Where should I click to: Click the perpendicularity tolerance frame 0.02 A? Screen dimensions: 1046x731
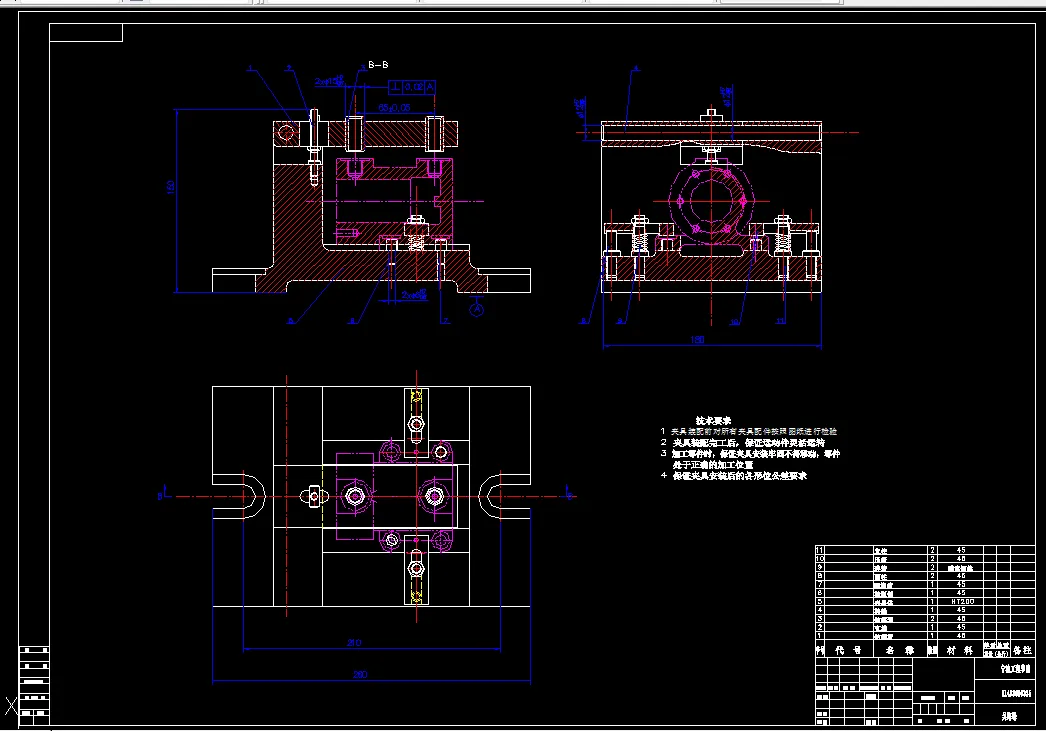coord(412,87)
